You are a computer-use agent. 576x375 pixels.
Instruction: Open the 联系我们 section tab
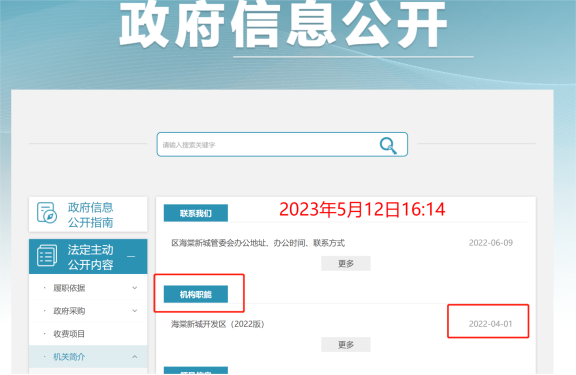click(x=196, y=213)
